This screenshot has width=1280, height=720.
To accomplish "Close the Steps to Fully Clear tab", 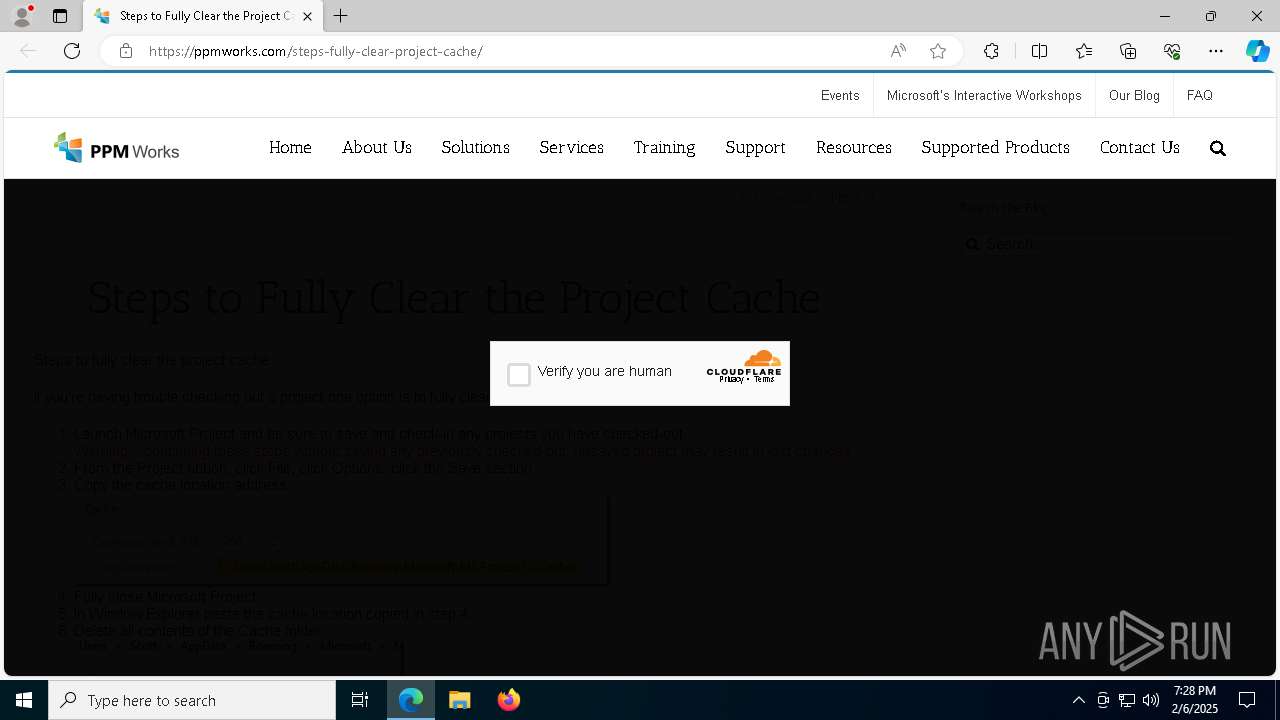I will pyautogui.click(x=307, y=16).
